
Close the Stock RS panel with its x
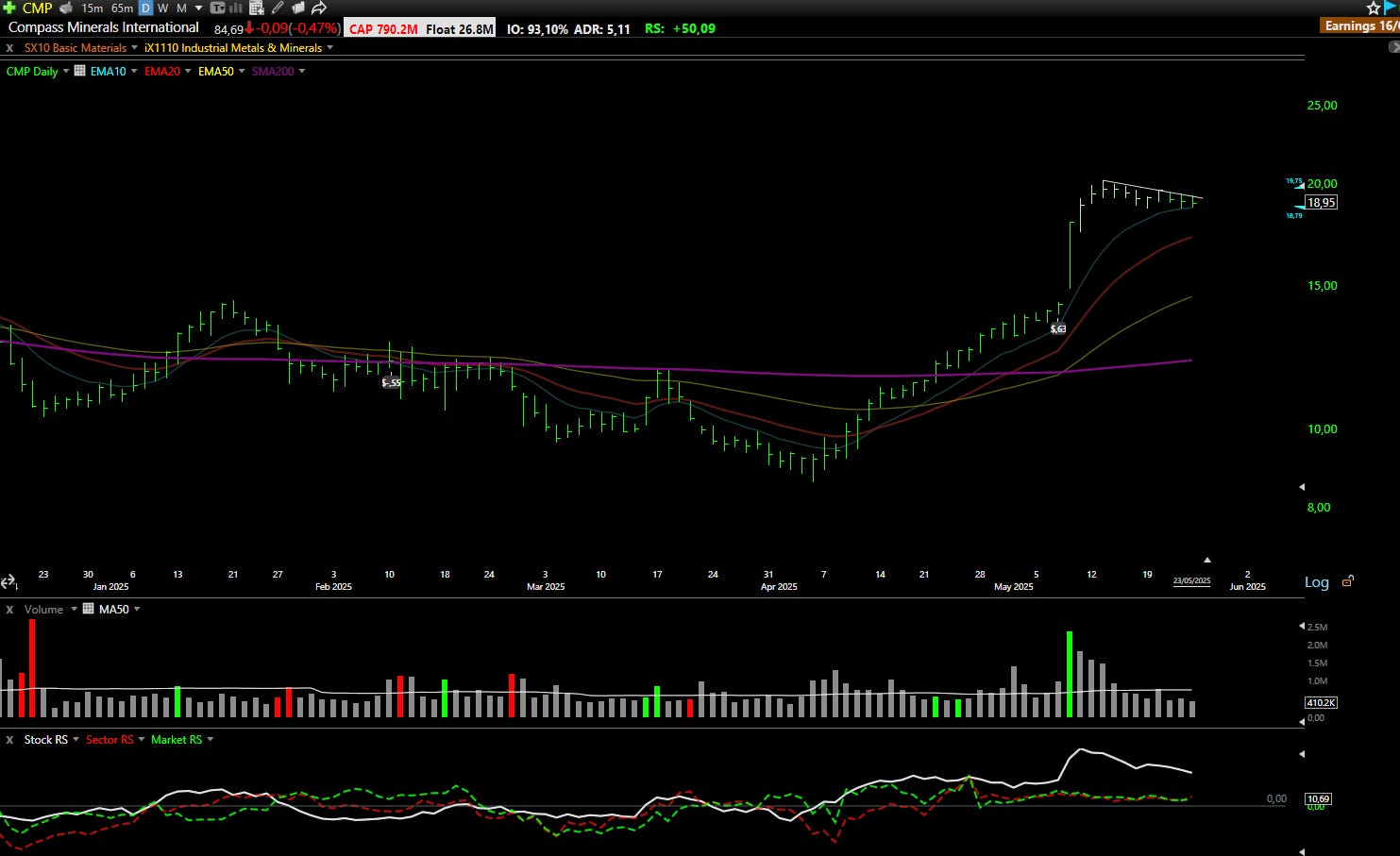tap(9, 739)
